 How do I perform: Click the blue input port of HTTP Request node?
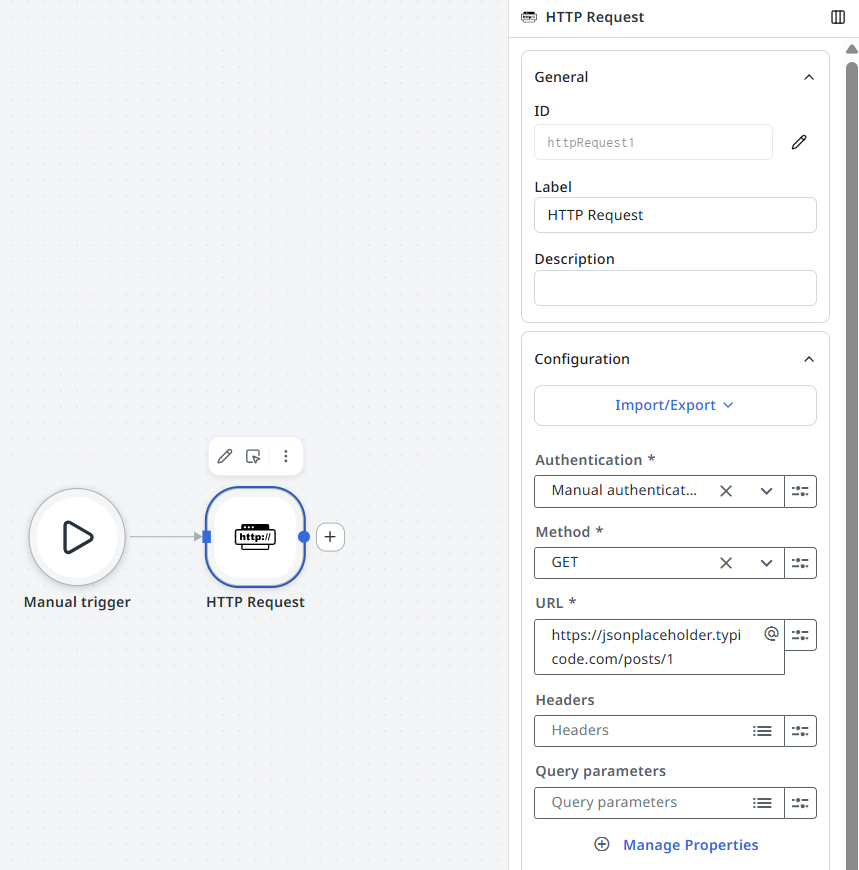click(x=206, y=537)
